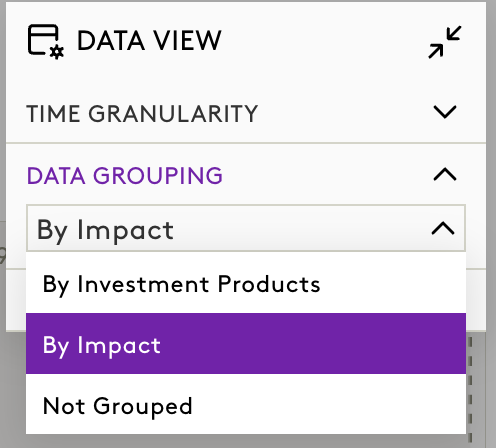Click the Data View window-gear icon
Image resolution: width=496 pixels, height=448 pixels.
click(46, 42)
